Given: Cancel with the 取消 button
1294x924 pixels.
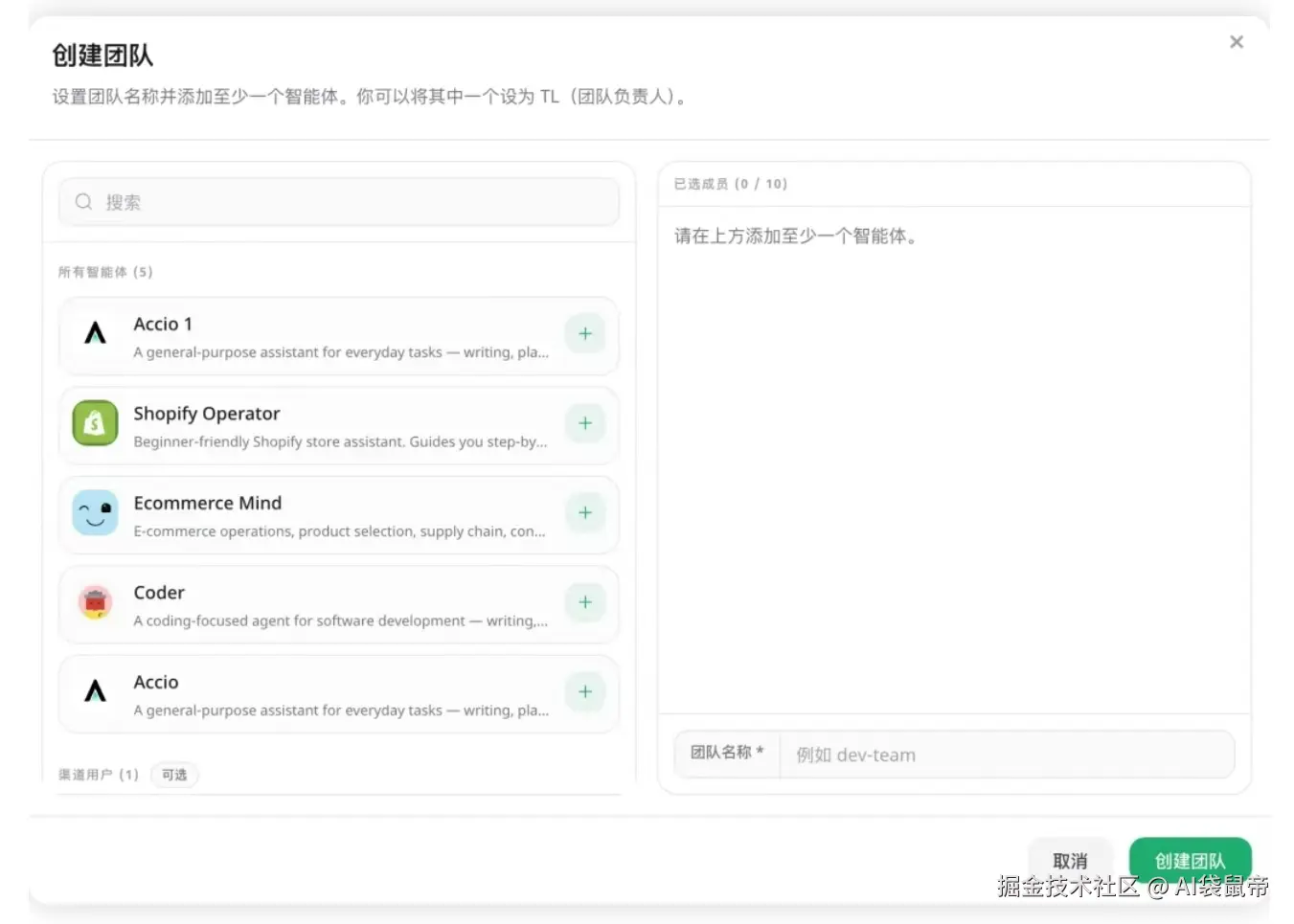Looking at the screenshot, I should point(1070,861).
